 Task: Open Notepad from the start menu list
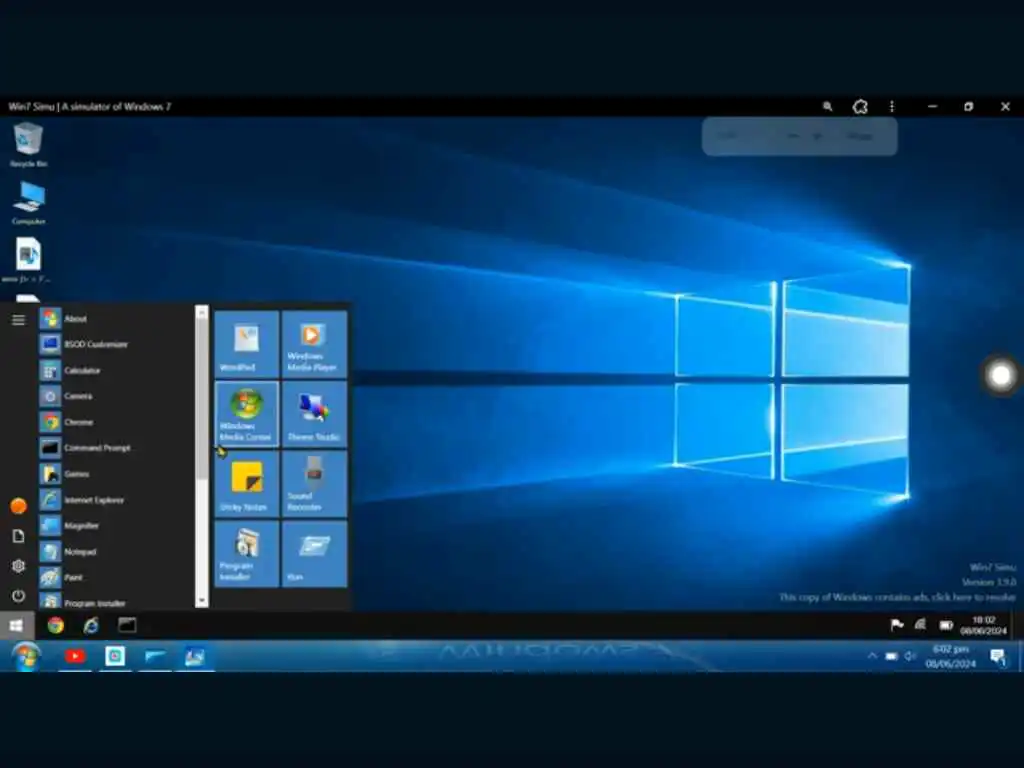pos(116,552)
